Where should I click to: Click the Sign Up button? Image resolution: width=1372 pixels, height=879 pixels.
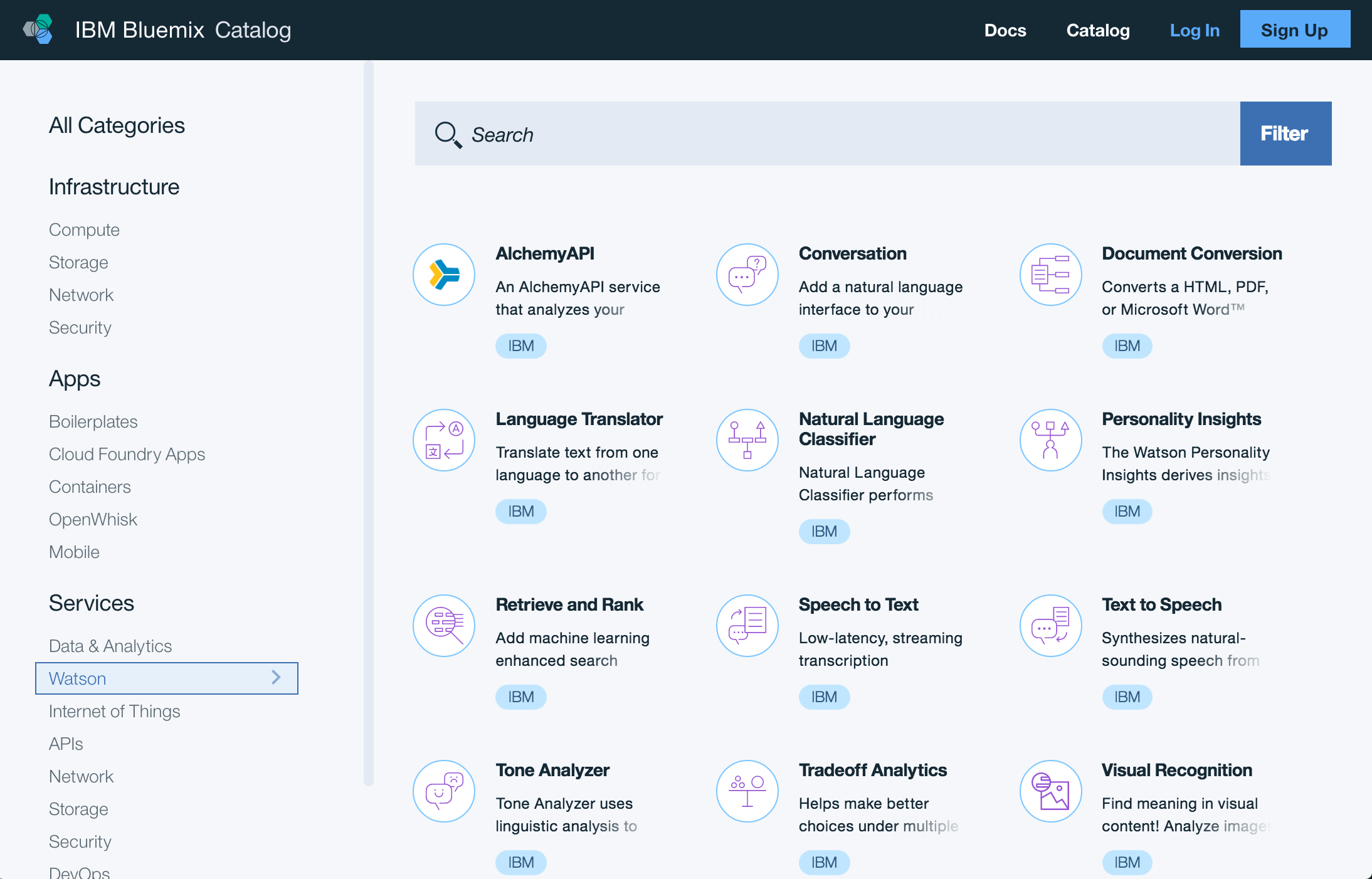pos(1294,29)
